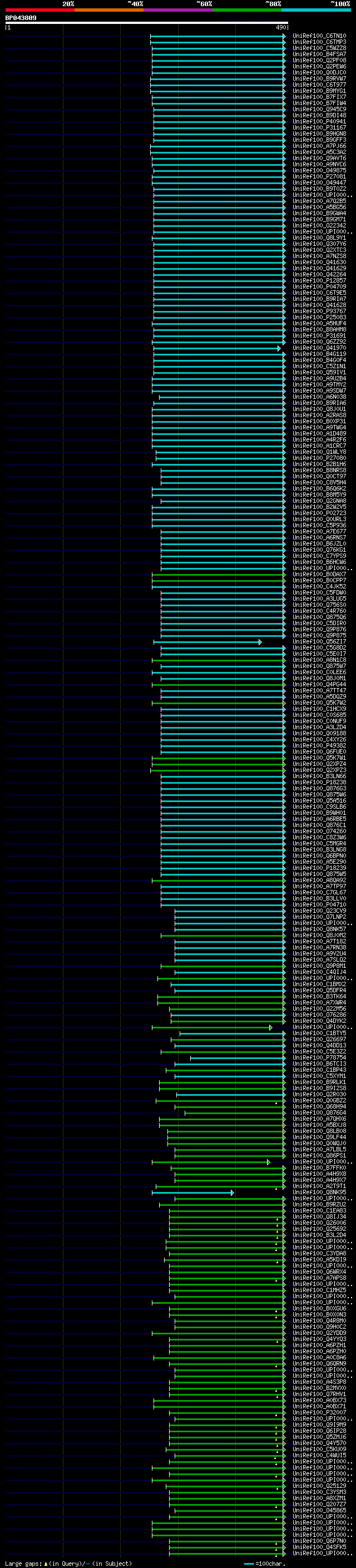Select label UniRef100_P31167
The width and height of the screenshot is (356, 1568).
tap(319, 127)
